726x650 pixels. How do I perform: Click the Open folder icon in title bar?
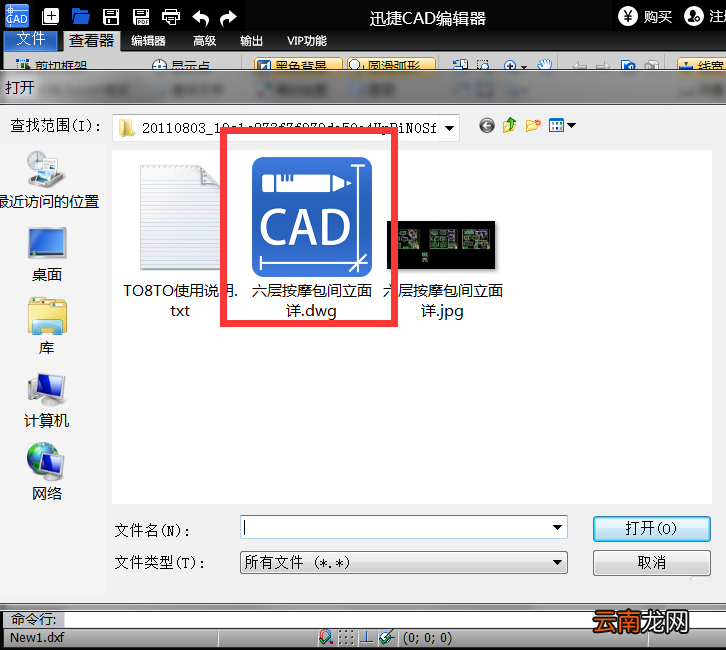coord(81,17)
